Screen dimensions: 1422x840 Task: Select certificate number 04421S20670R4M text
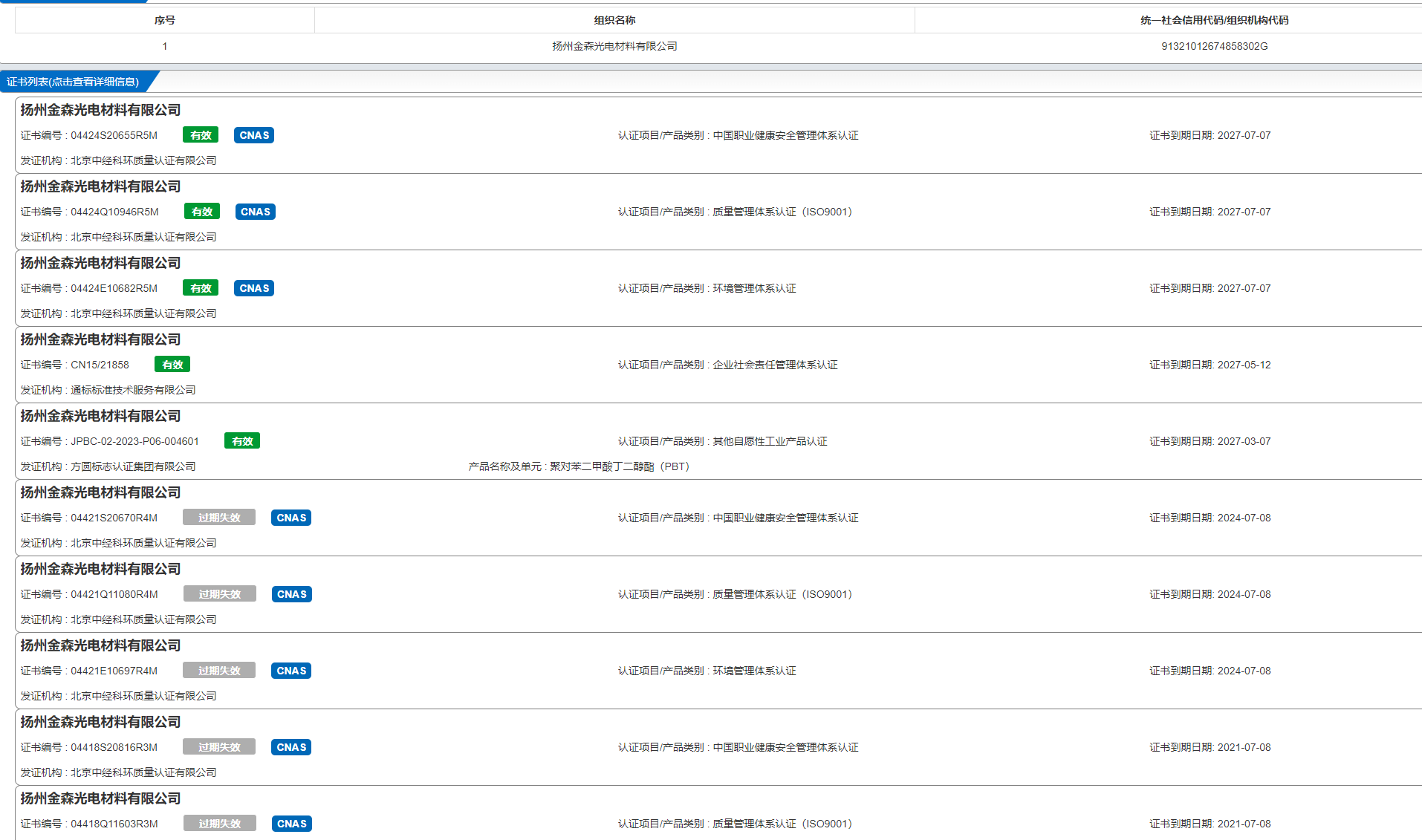[x=114, y=518]
